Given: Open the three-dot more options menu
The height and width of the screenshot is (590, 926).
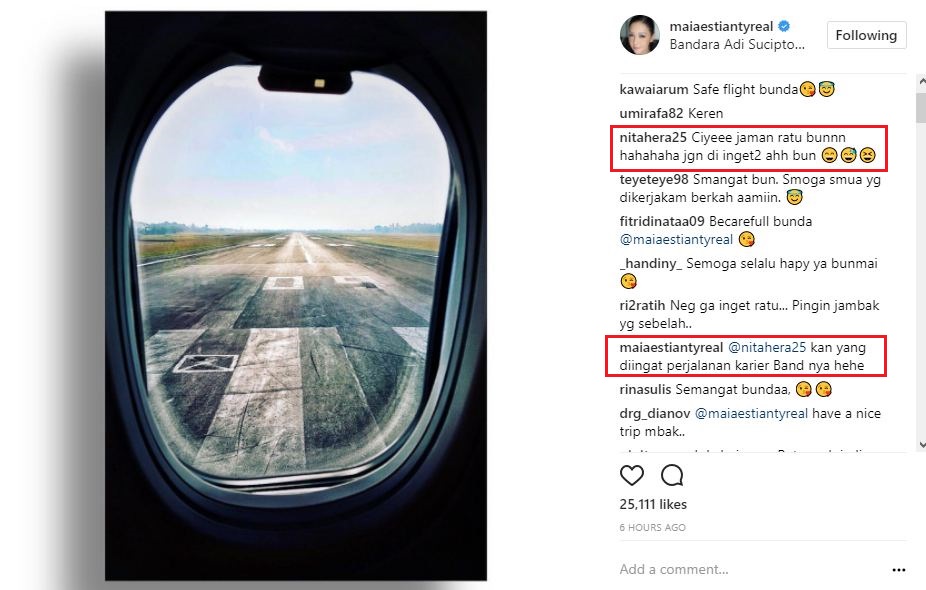Looking at the screenshot, I should click(x=898, y=570).
